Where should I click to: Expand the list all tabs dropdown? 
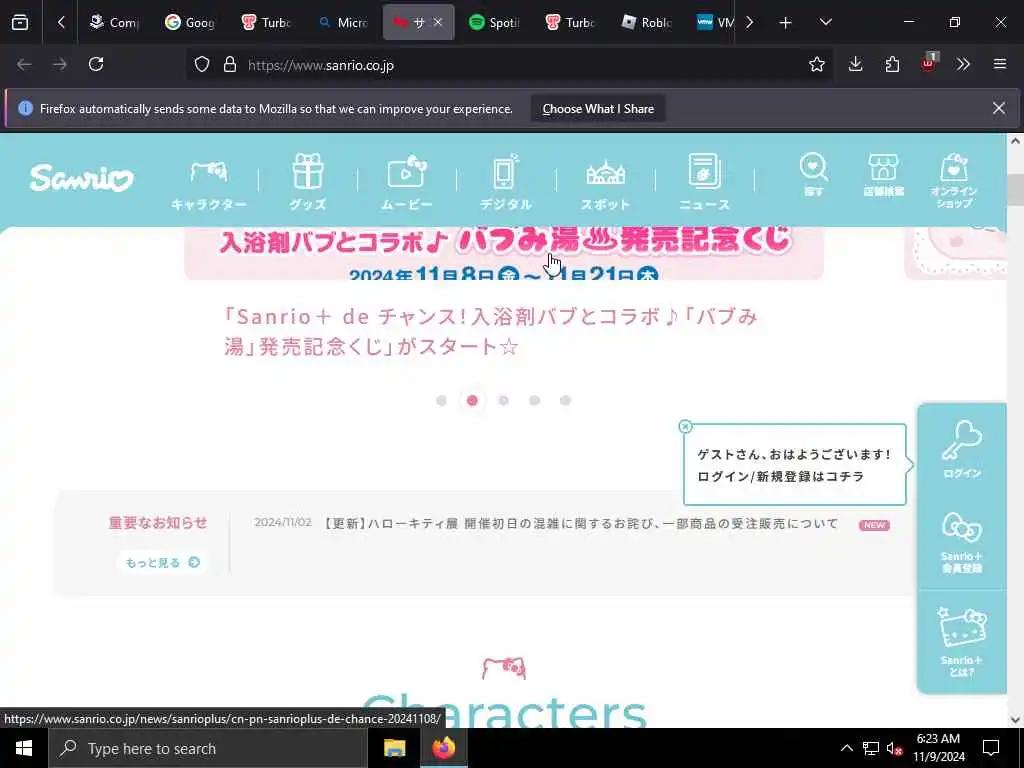[825, 22]
